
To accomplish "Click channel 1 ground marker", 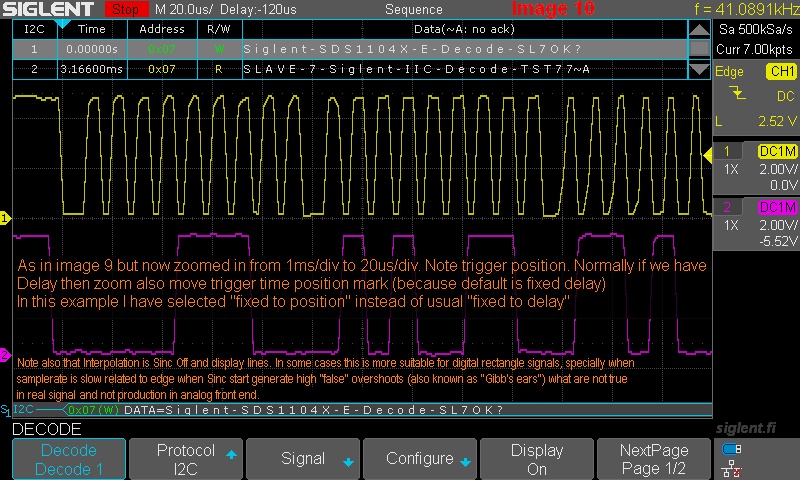I will coord(5,218).
